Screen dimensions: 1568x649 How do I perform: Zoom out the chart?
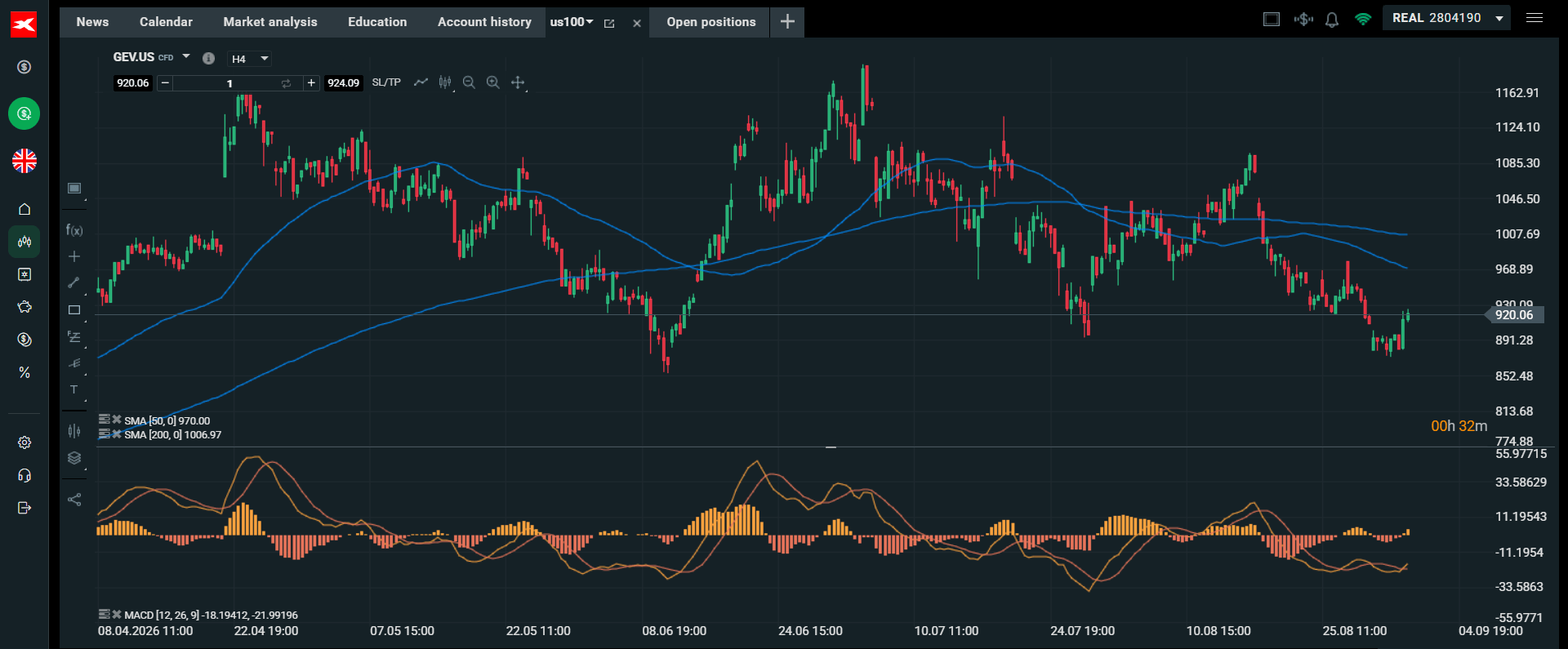(x=469, y=82)
